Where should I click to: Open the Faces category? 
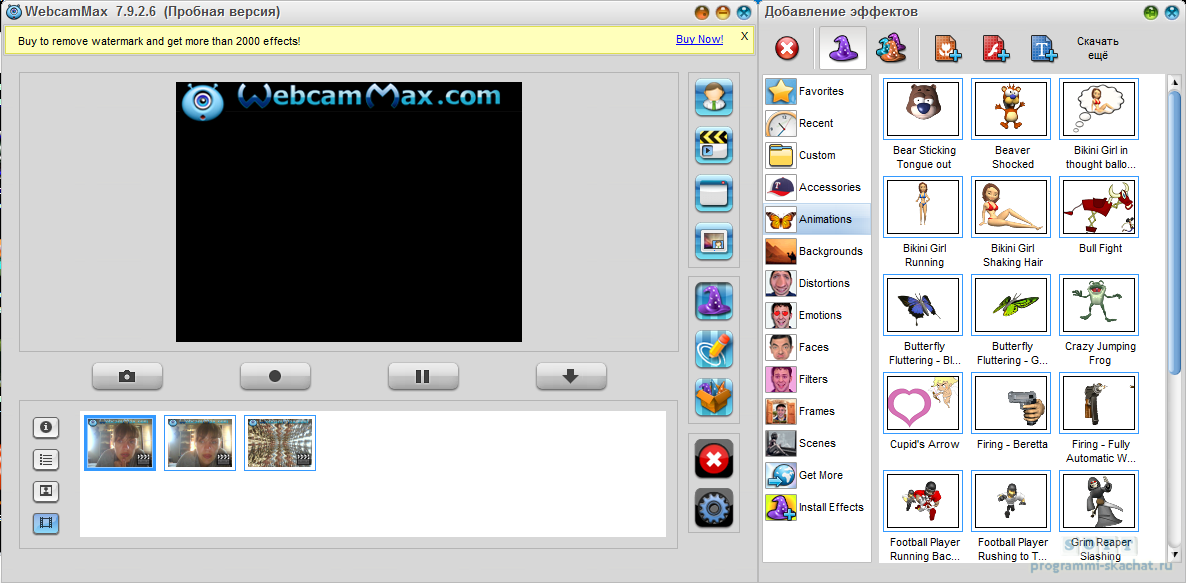pos(817,347)
